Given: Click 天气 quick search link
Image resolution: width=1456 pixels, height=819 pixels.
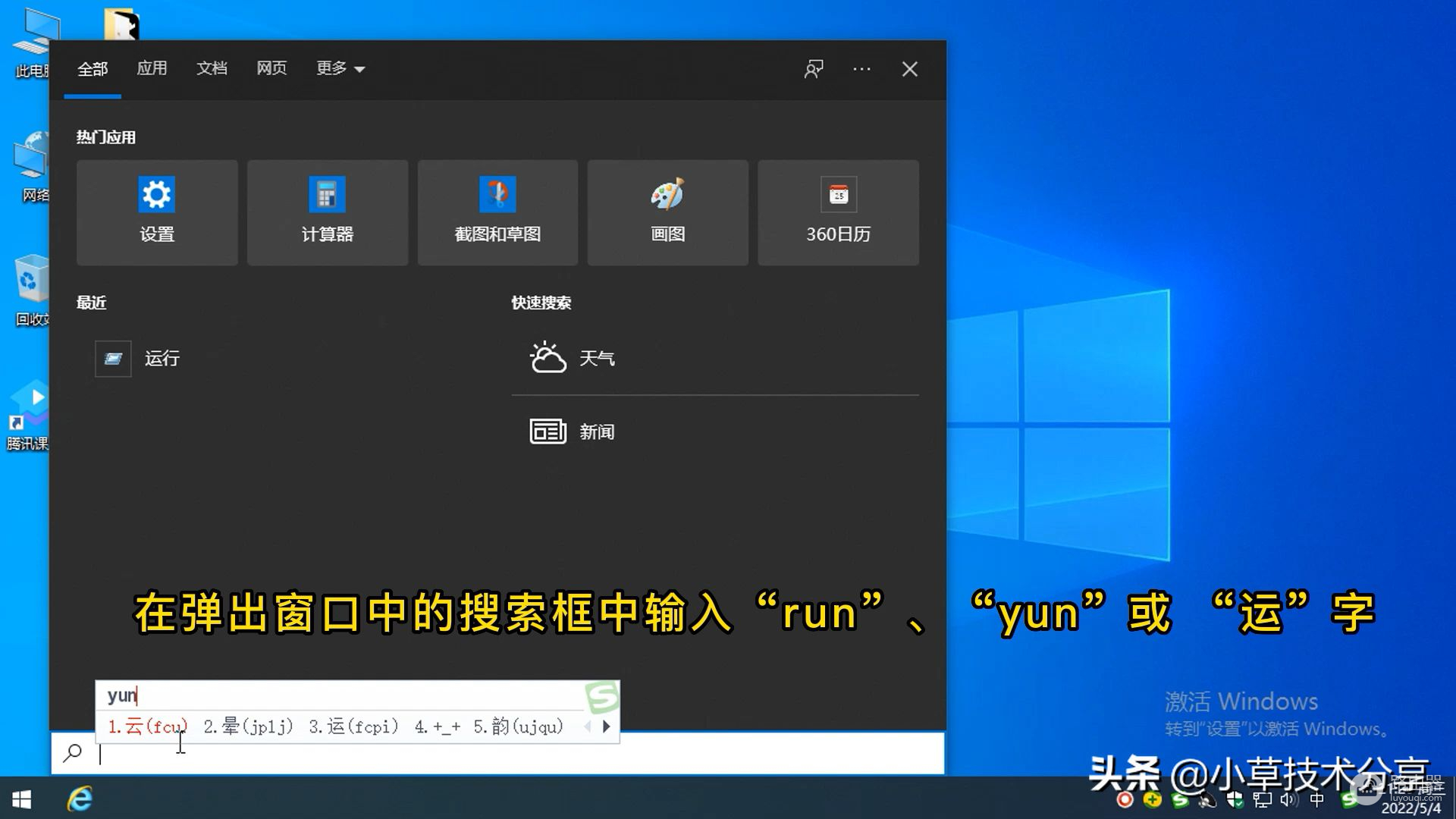Looking at the screenshot, I should pyautogui.click(x=596, y=358).
